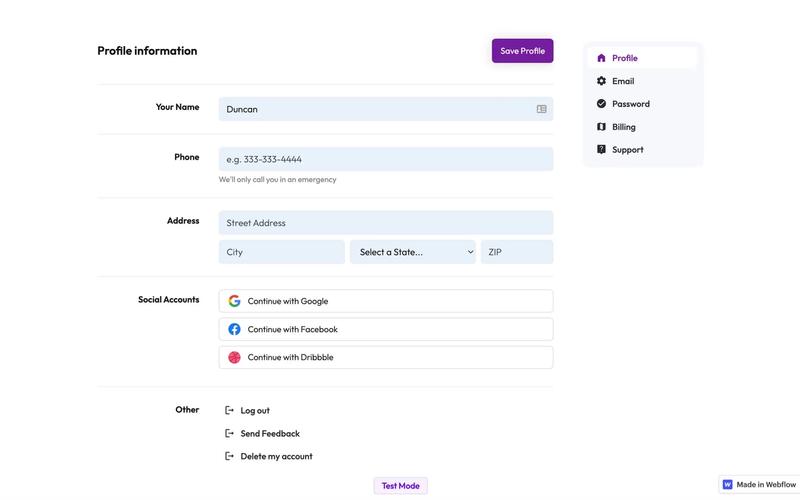Click the Webflow W logo icon
Screen dimensions: 800x500
(x=728, y=484)
